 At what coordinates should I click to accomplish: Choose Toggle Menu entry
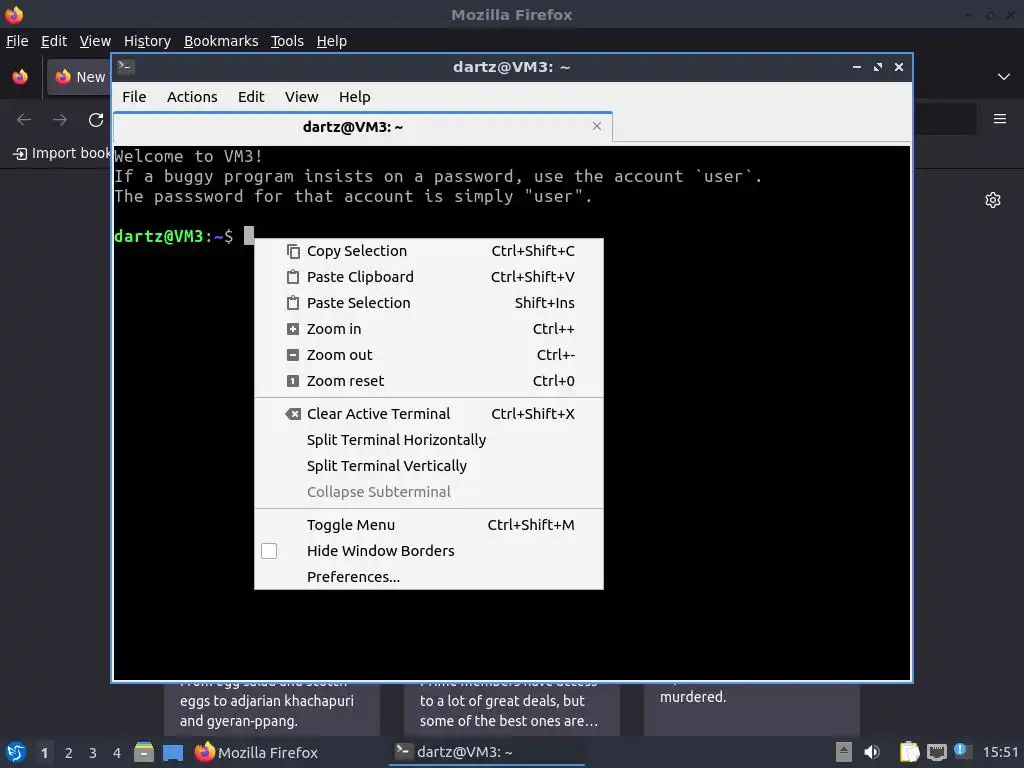coord(428,525)
